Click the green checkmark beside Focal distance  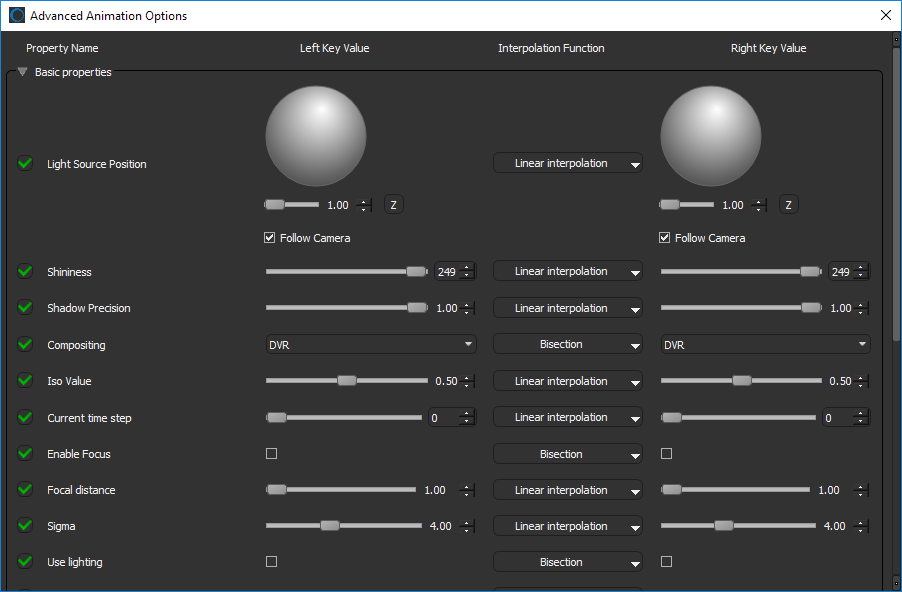click(25, 490)
